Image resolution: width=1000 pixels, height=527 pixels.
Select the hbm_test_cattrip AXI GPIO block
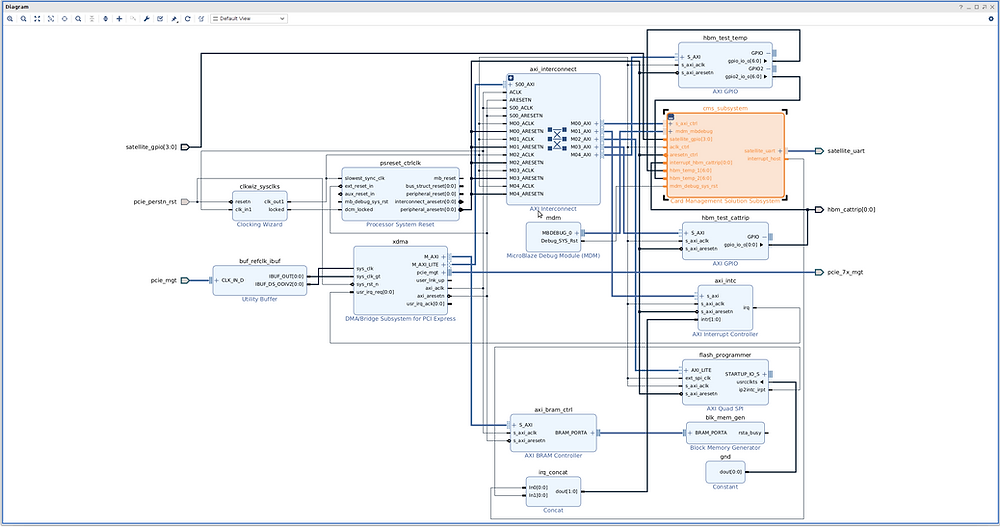(725, 241)
